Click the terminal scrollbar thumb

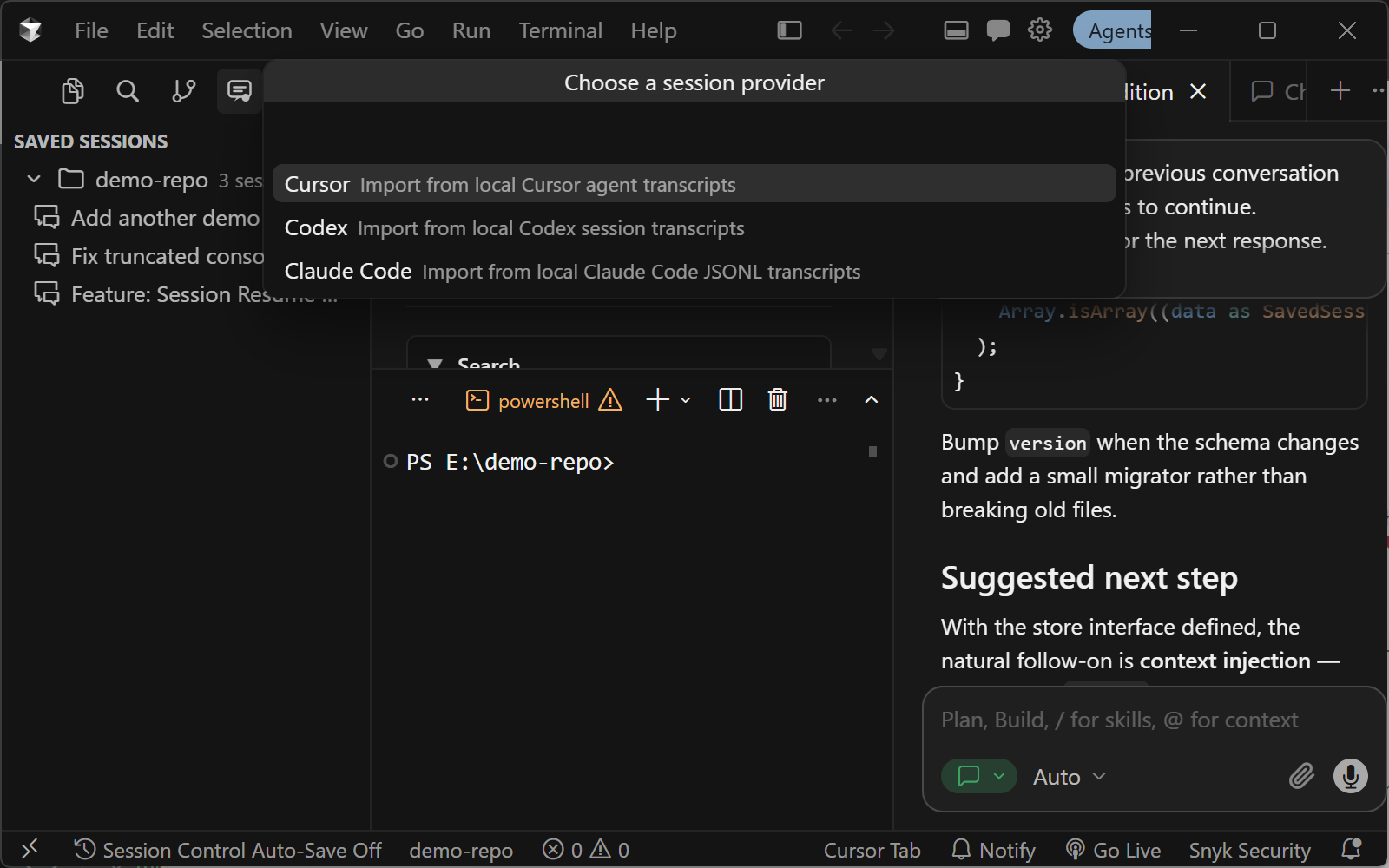point(872,451)
